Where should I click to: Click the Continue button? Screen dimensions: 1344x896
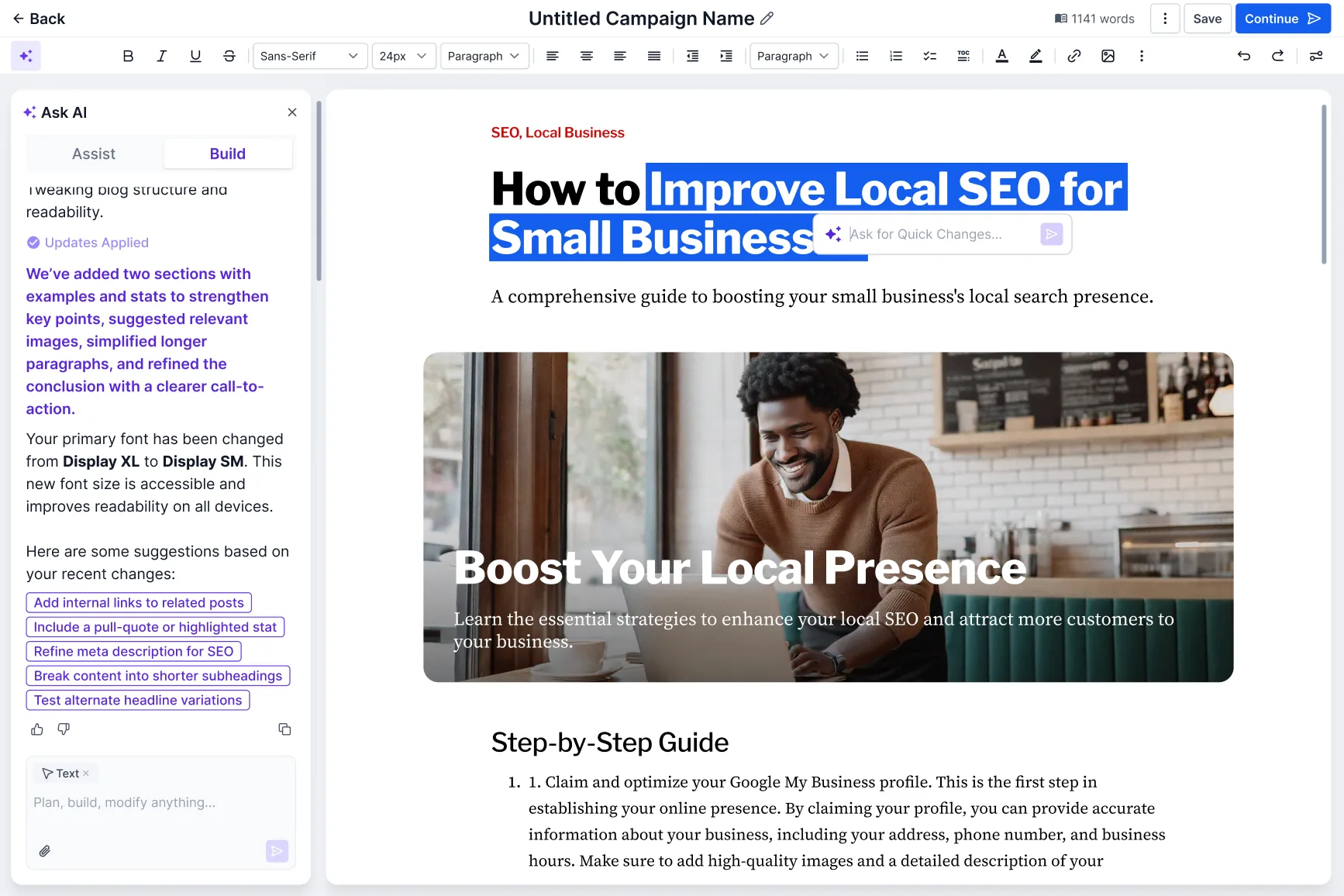pos(1283,18)
